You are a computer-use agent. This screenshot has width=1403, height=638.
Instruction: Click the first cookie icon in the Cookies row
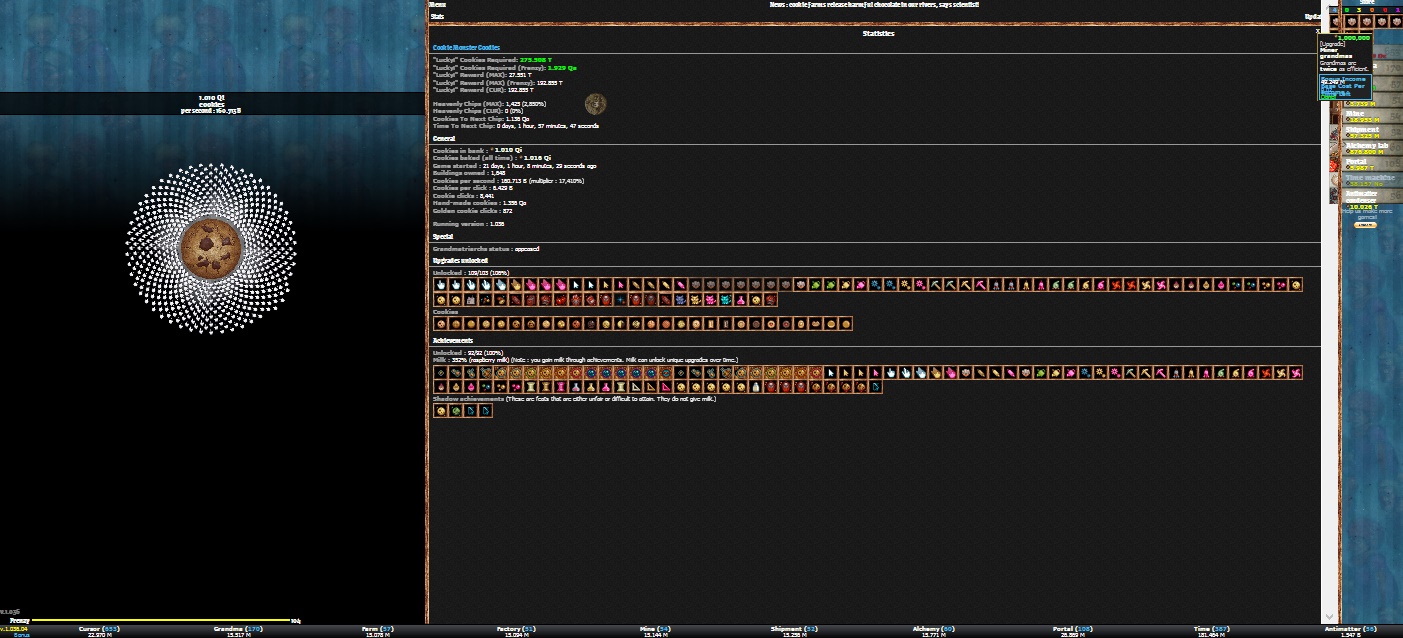coord(440,324)
